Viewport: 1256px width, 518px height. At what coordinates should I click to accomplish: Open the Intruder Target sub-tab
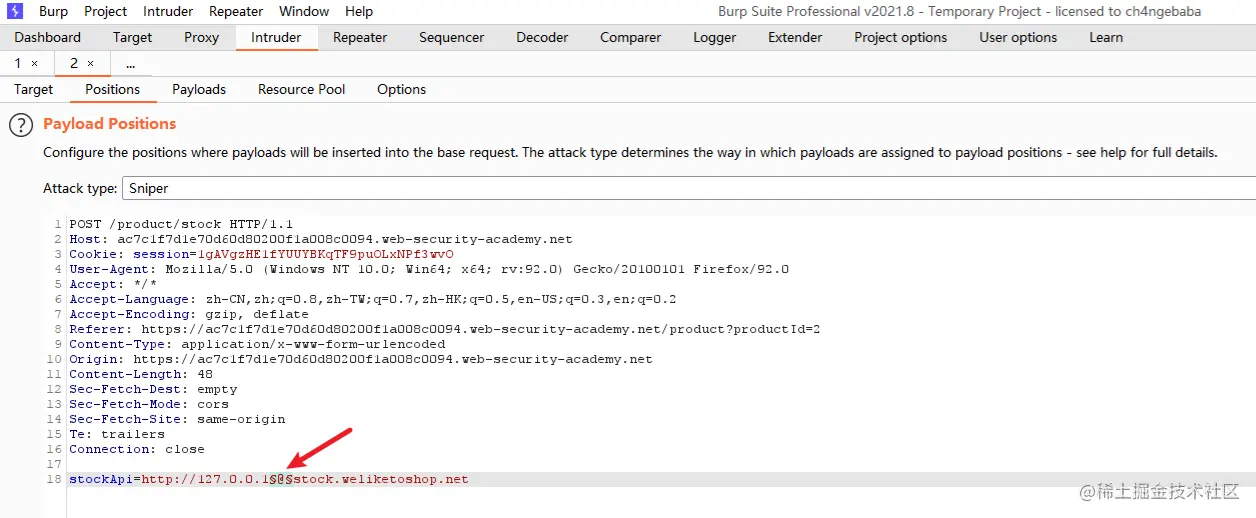click(33, 89)
